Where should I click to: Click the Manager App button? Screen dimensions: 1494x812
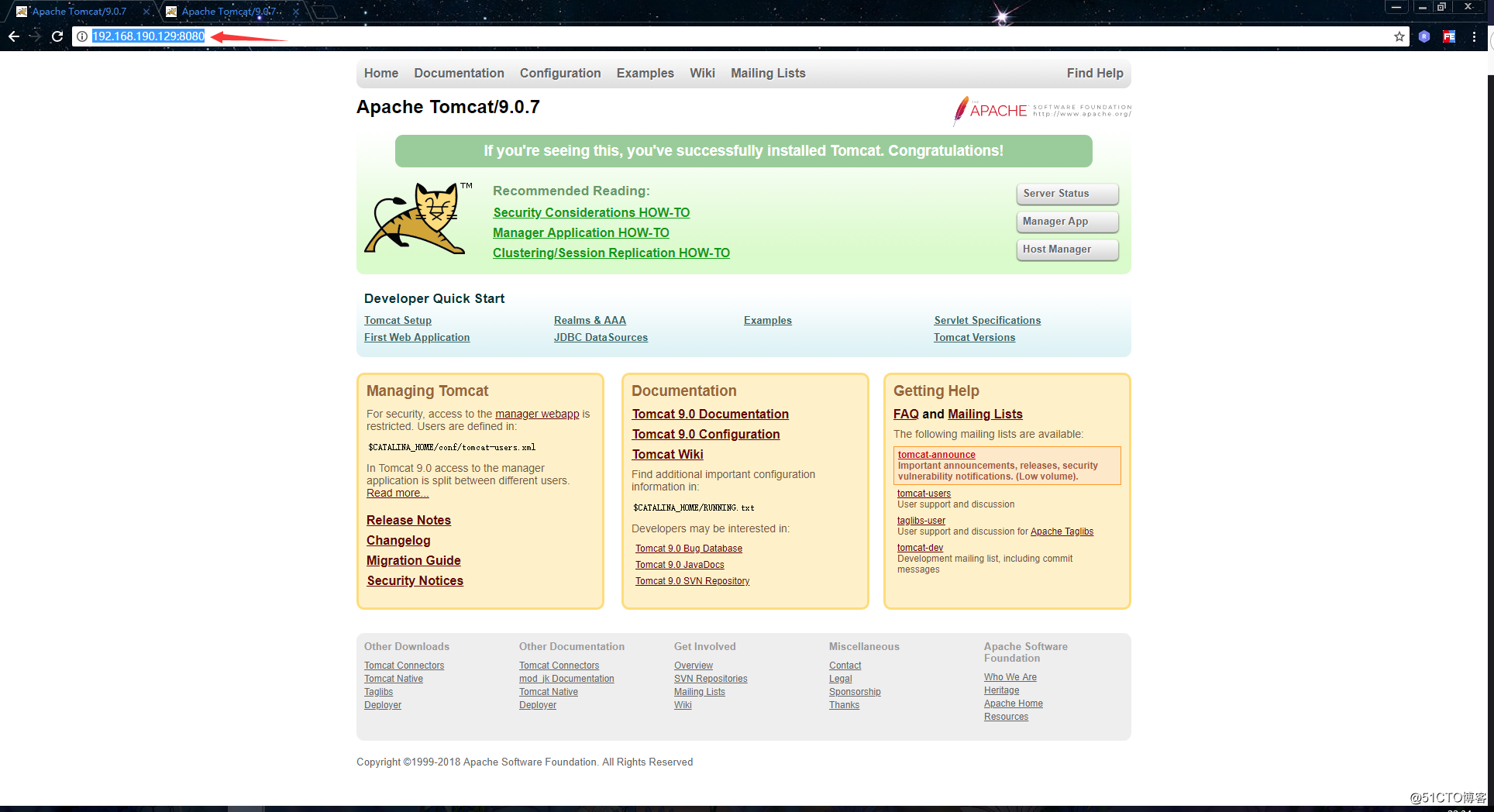coord(1067,222)
